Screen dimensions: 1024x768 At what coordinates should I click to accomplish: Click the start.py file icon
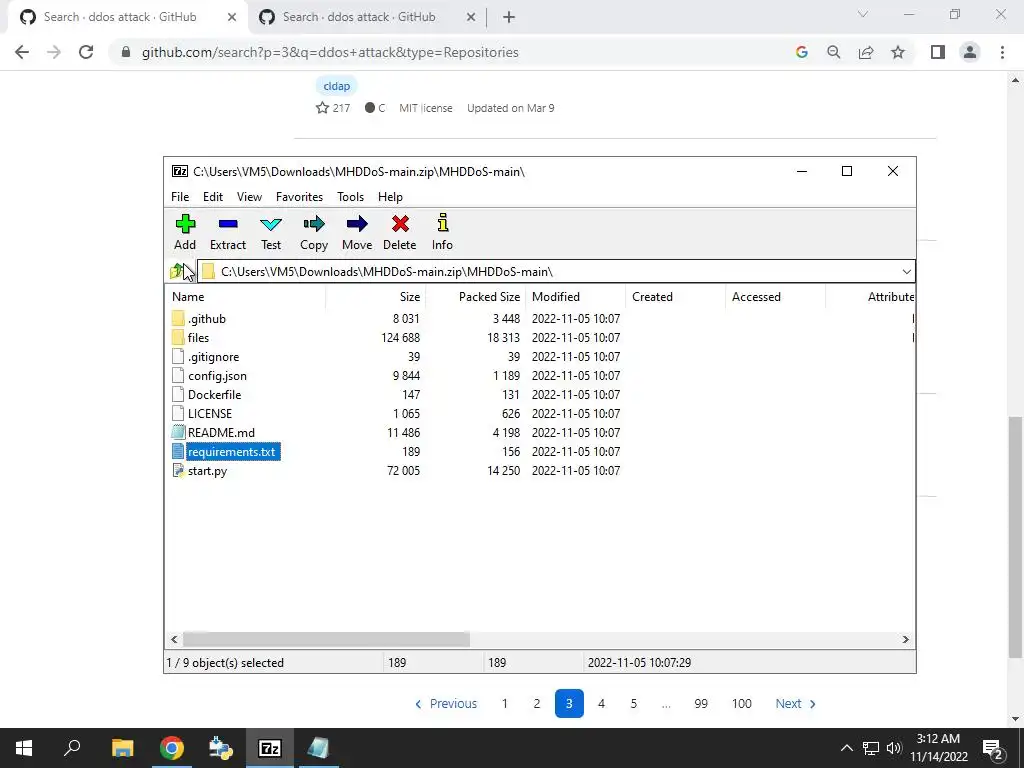[x=178, y=471]
